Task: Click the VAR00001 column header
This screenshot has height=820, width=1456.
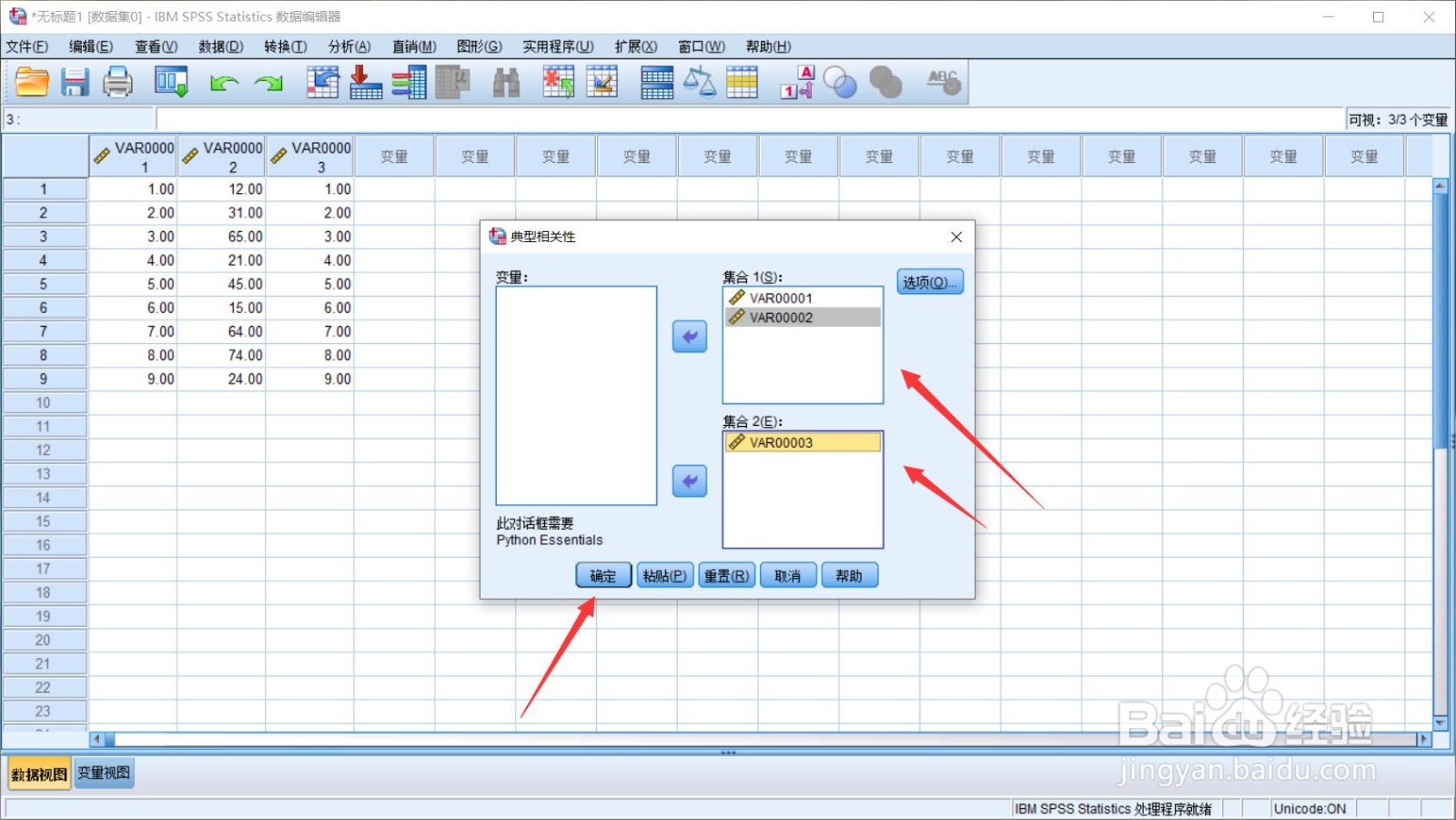Action: click(x=133, y=157)
